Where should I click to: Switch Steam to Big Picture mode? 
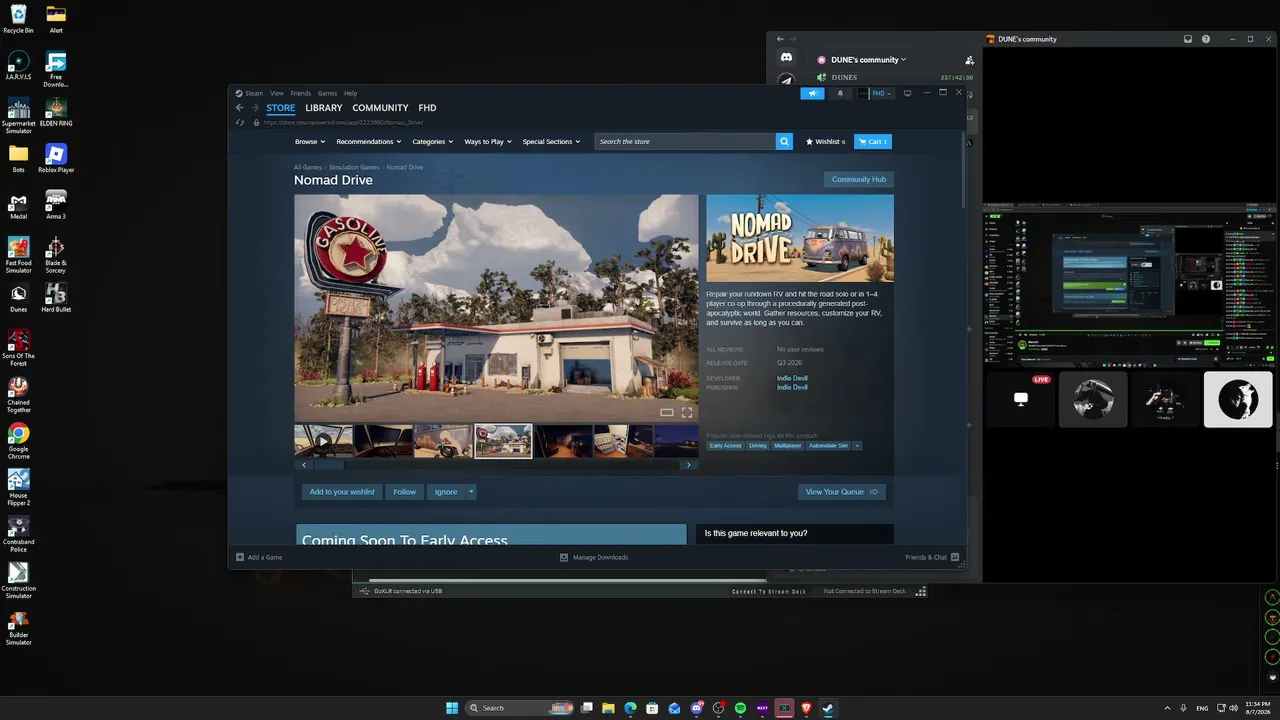pos(907,93)
